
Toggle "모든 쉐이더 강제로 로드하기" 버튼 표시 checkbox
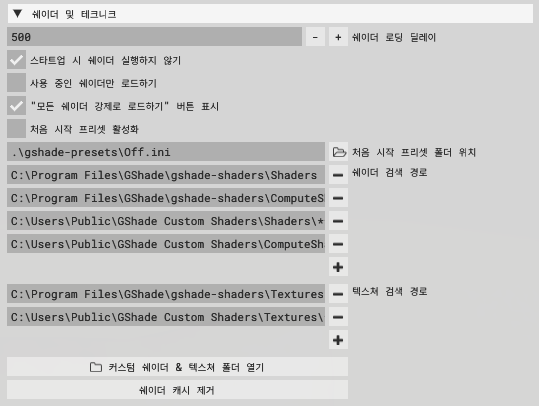click(x=16, y=106)
